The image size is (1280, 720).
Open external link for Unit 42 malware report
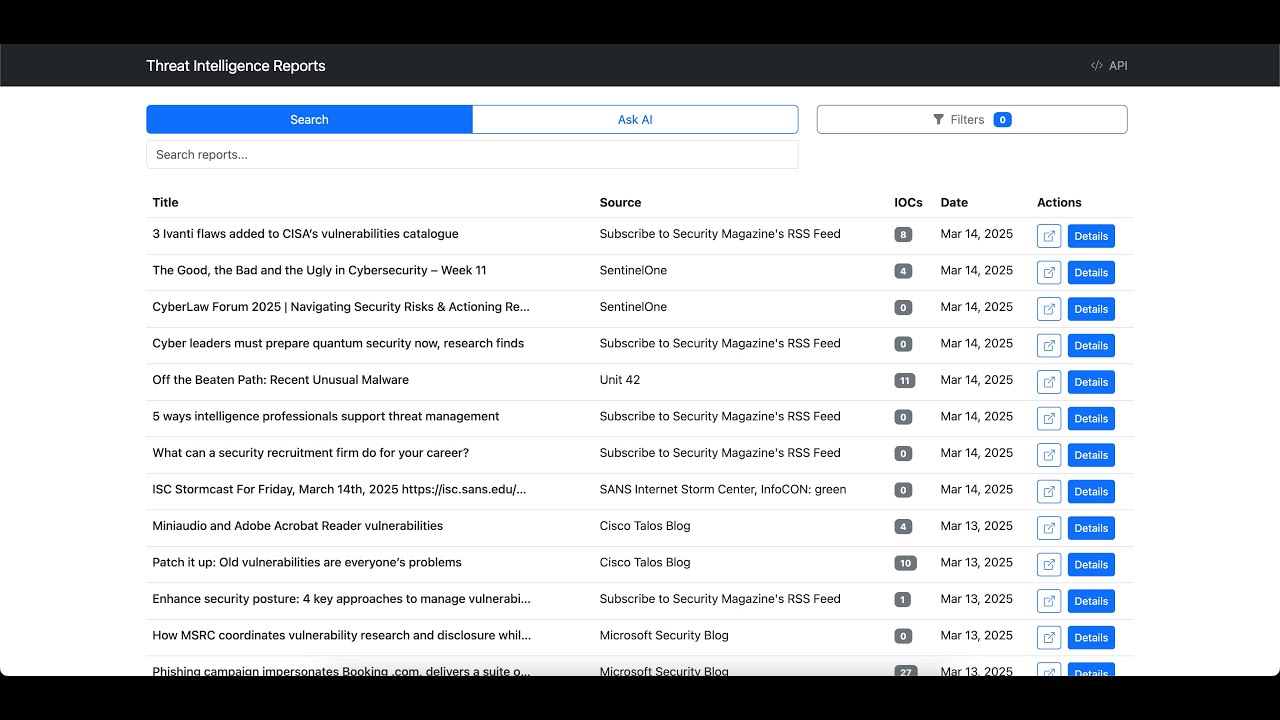(1049, 382)
